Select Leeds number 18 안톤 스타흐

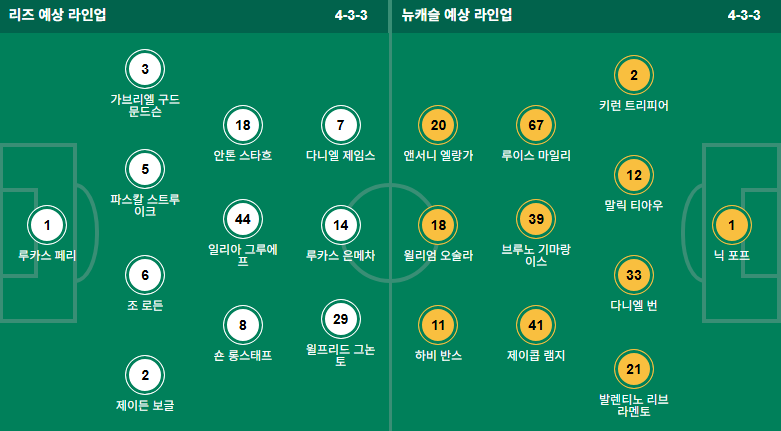click(243, 125)
